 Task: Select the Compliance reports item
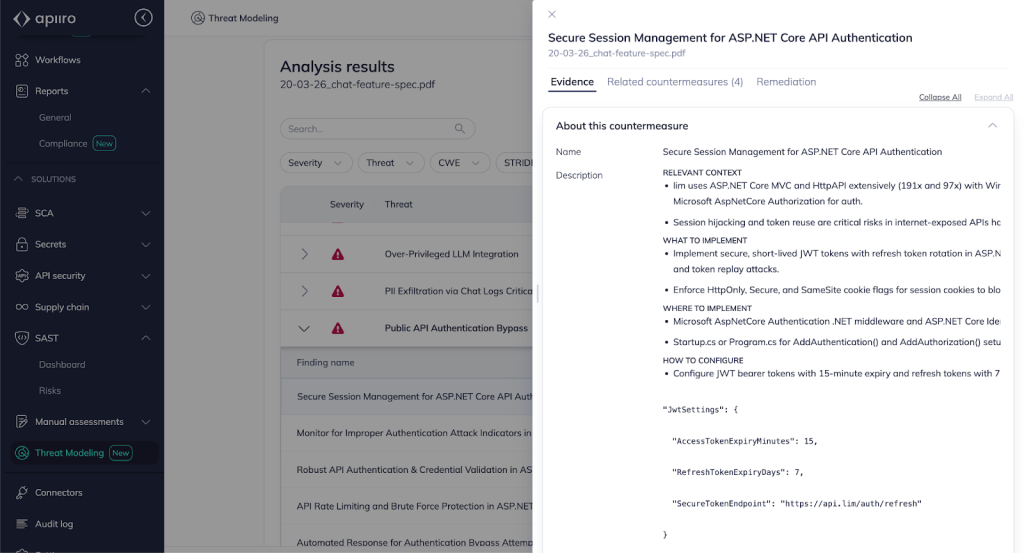[63, 144]
